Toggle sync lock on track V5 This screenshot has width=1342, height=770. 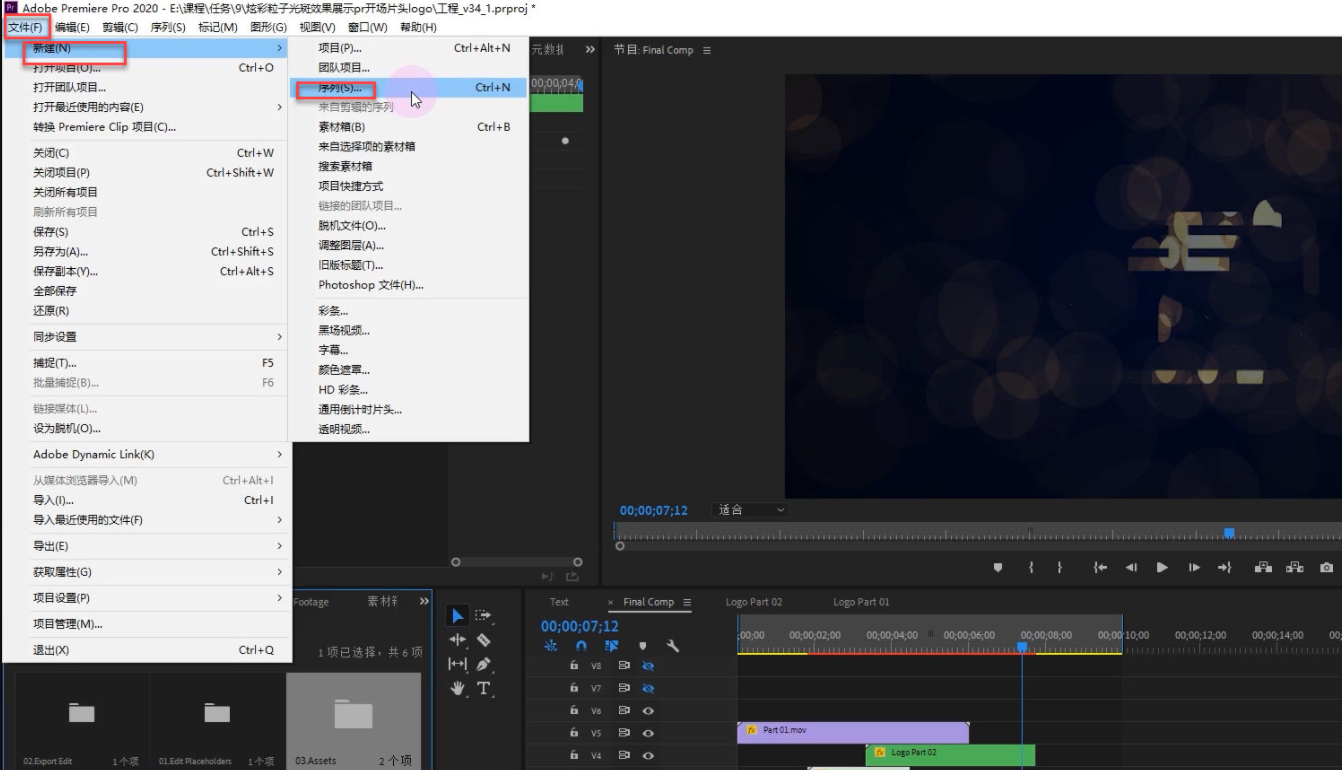point(623,733)
